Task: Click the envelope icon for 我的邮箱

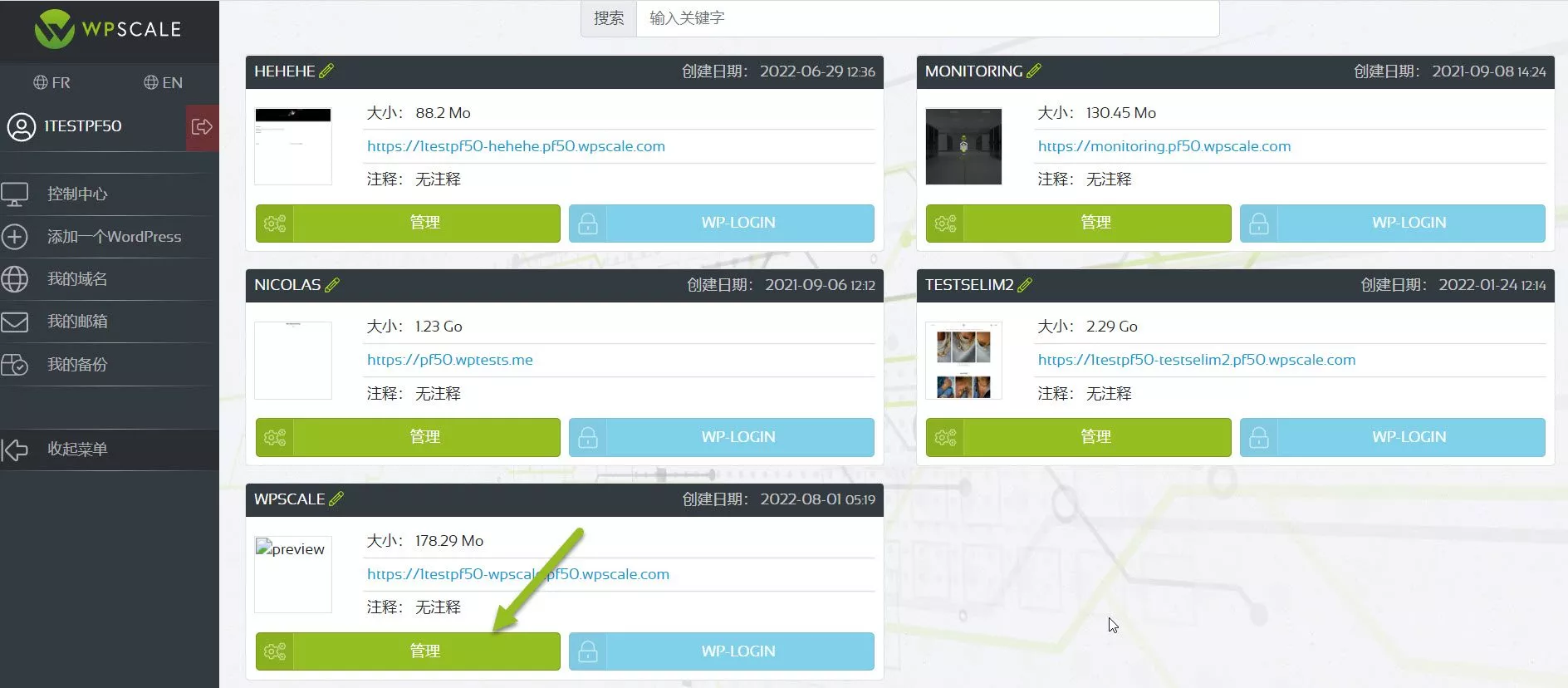Action: 15,322
